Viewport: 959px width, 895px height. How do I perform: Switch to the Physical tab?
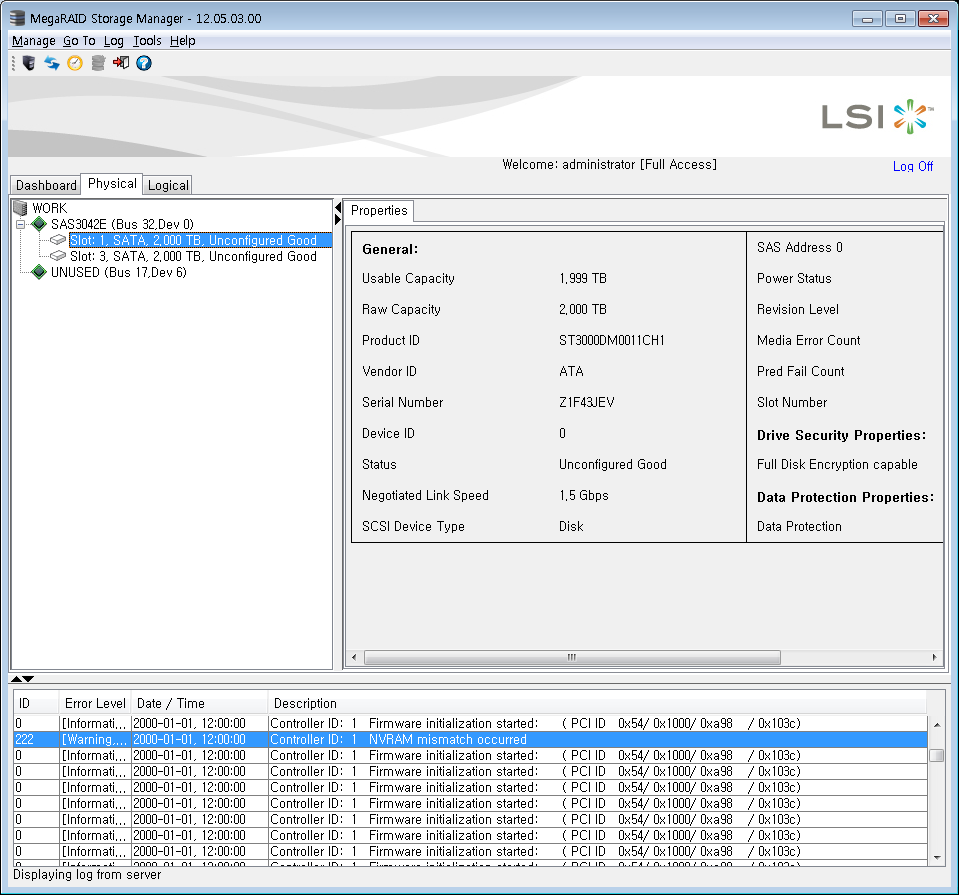pyautogui.click(x=112, y=184)
